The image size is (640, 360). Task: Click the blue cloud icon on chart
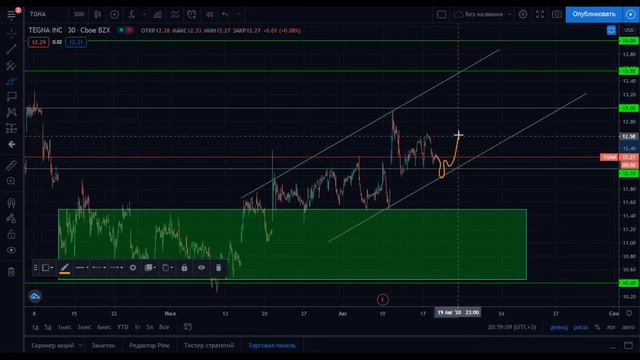click(35, 296)
